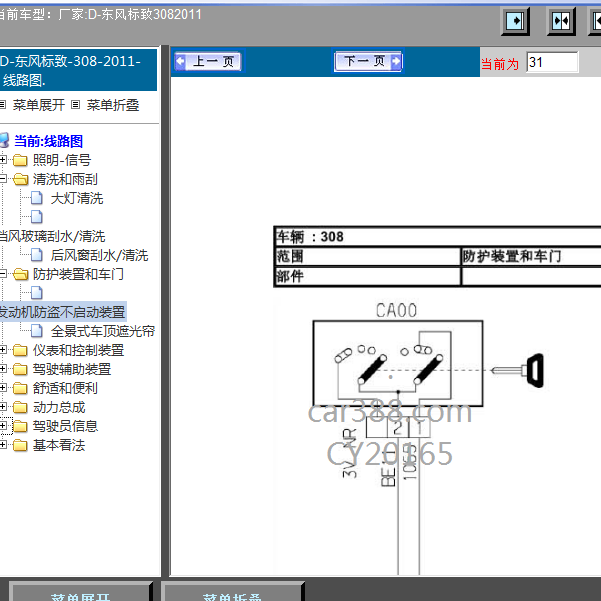
Task: Go to next page with 下一页 button
Action: pos(368,61)
